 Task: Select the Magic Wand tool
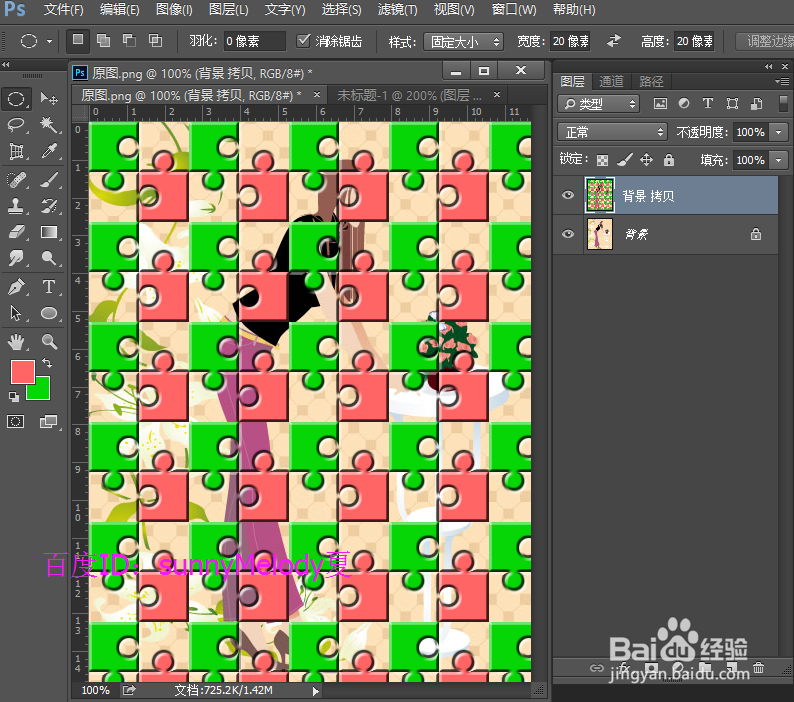point(49,124)
